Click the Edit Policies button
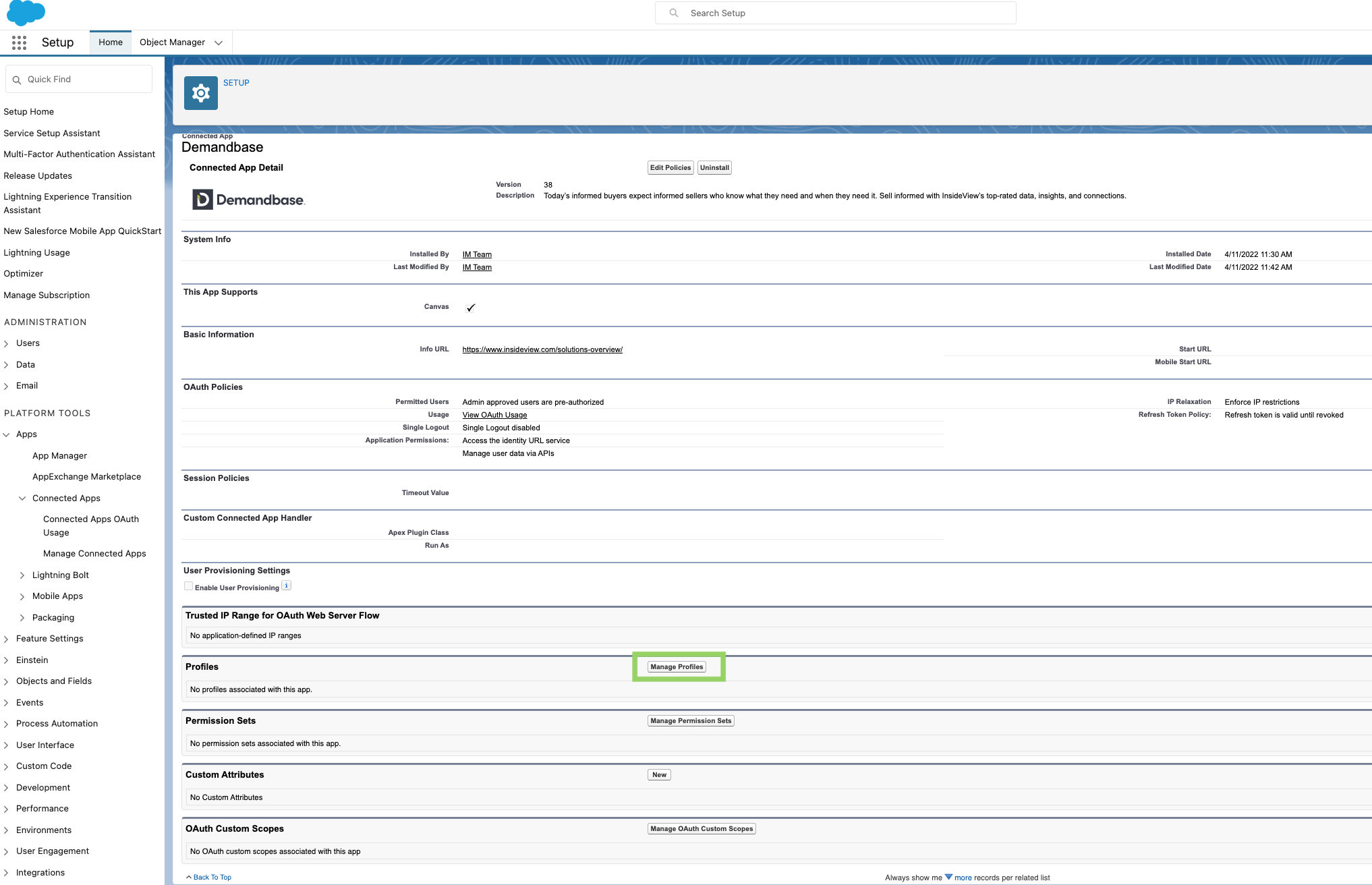1372x885 pixels. 670,168
